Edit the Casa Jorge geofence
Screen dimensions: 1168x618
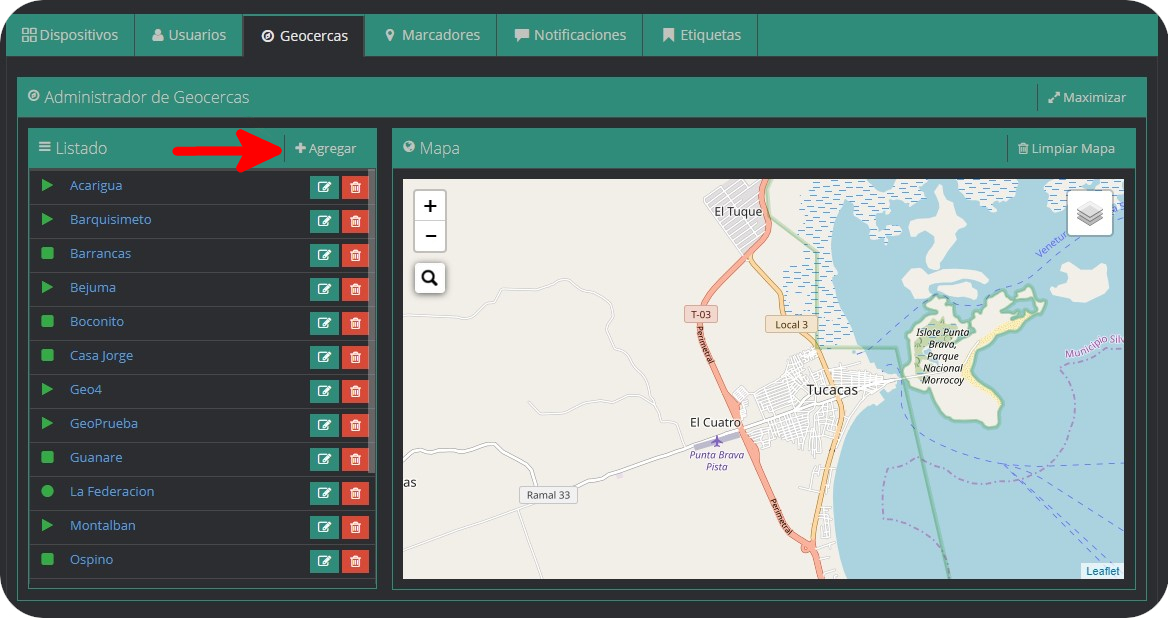324,357
